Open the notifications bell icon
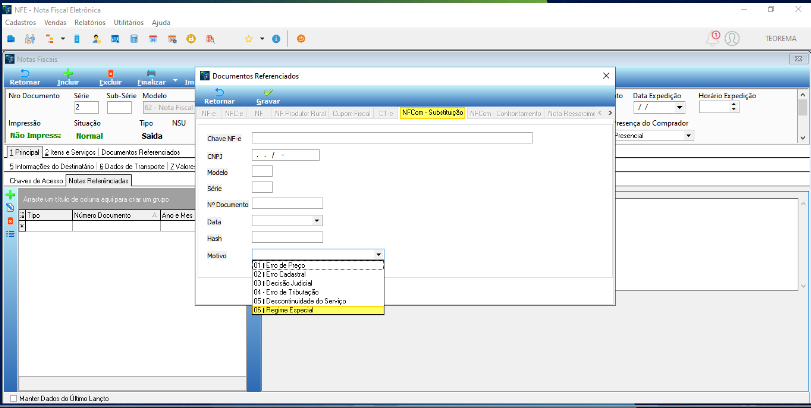This screenshot has height=408, width=811. pos(713,38)
